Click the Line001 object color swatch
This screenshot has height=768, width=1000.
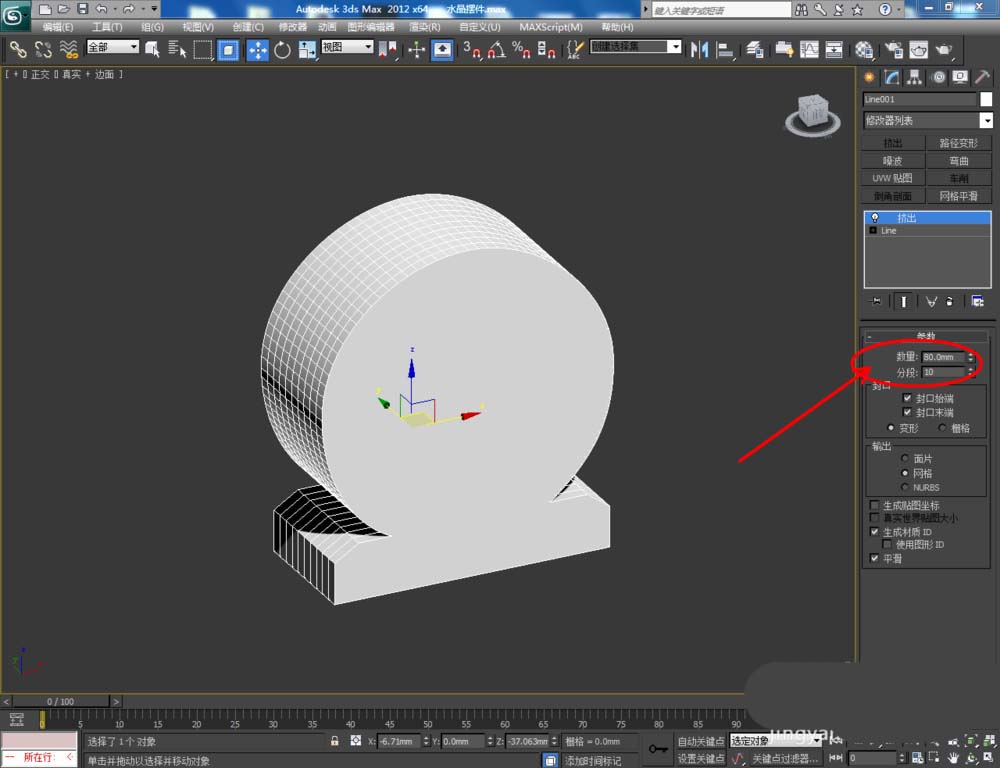986,99
